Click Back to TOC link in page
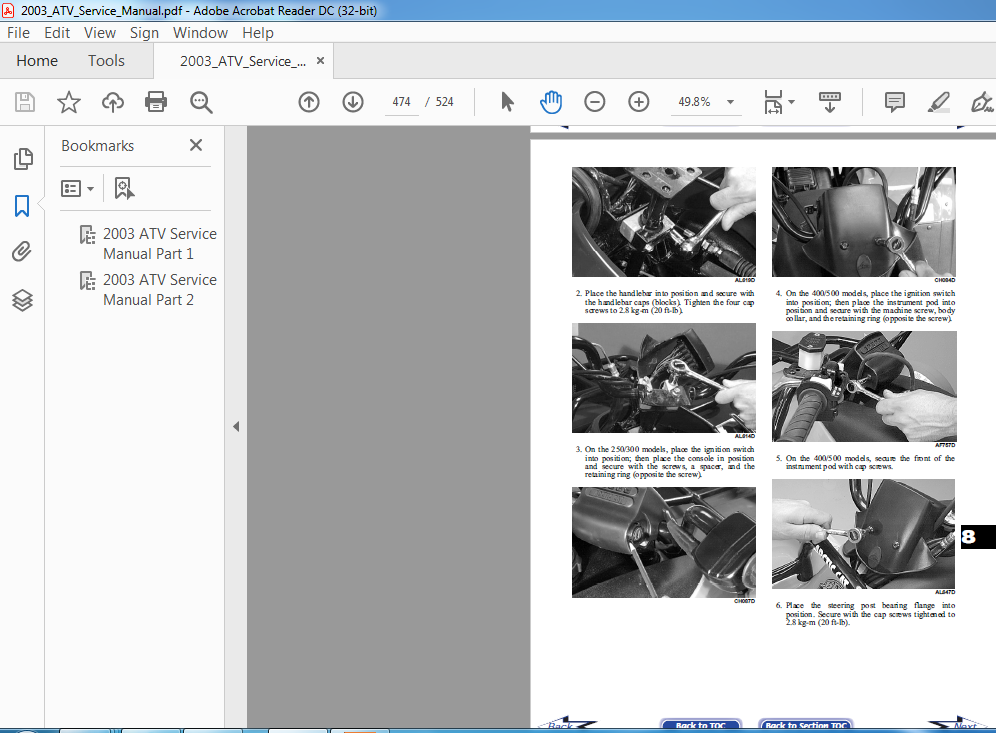 coord(701,725)
